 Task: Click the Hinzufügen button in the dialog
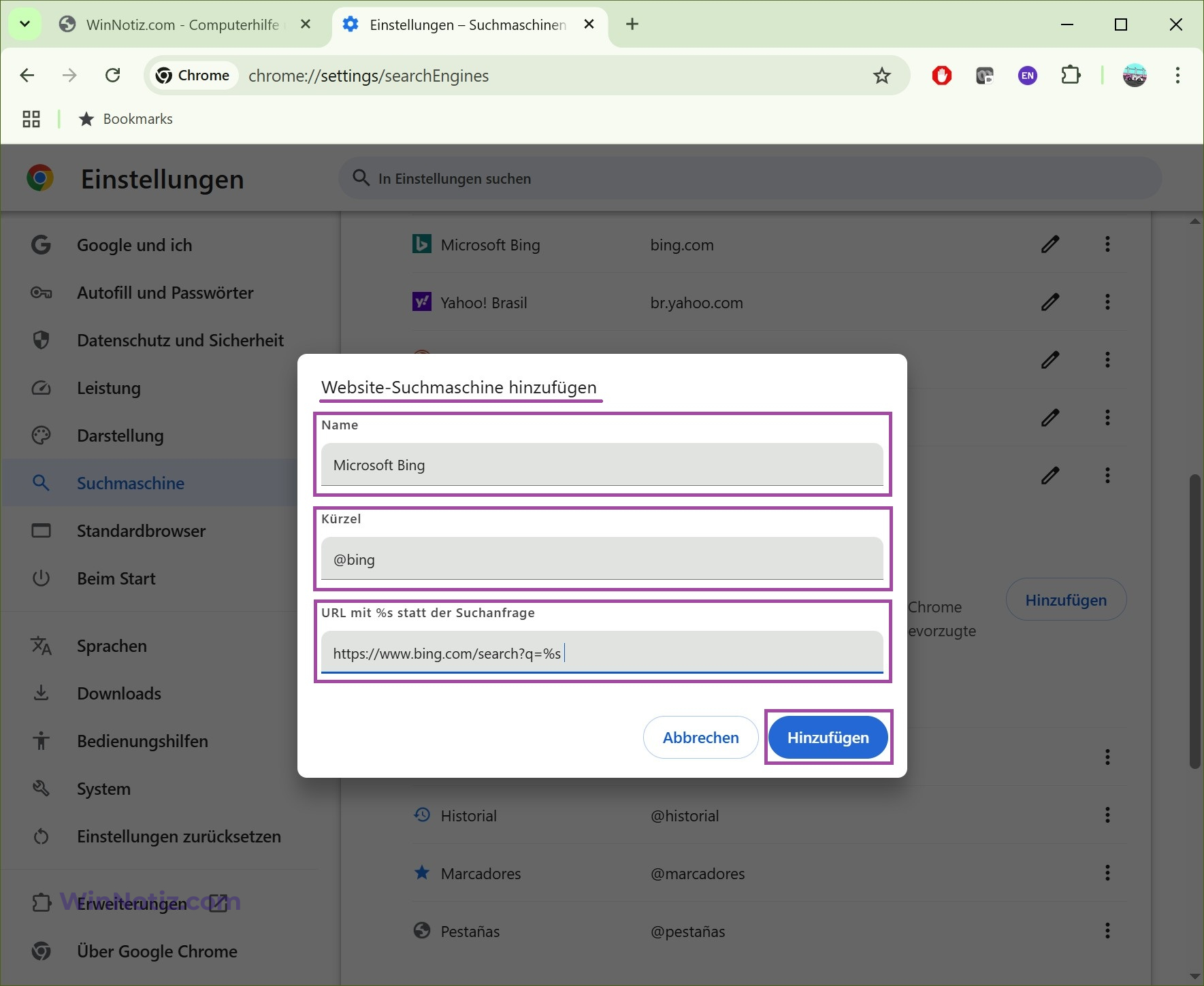[828, 738]
